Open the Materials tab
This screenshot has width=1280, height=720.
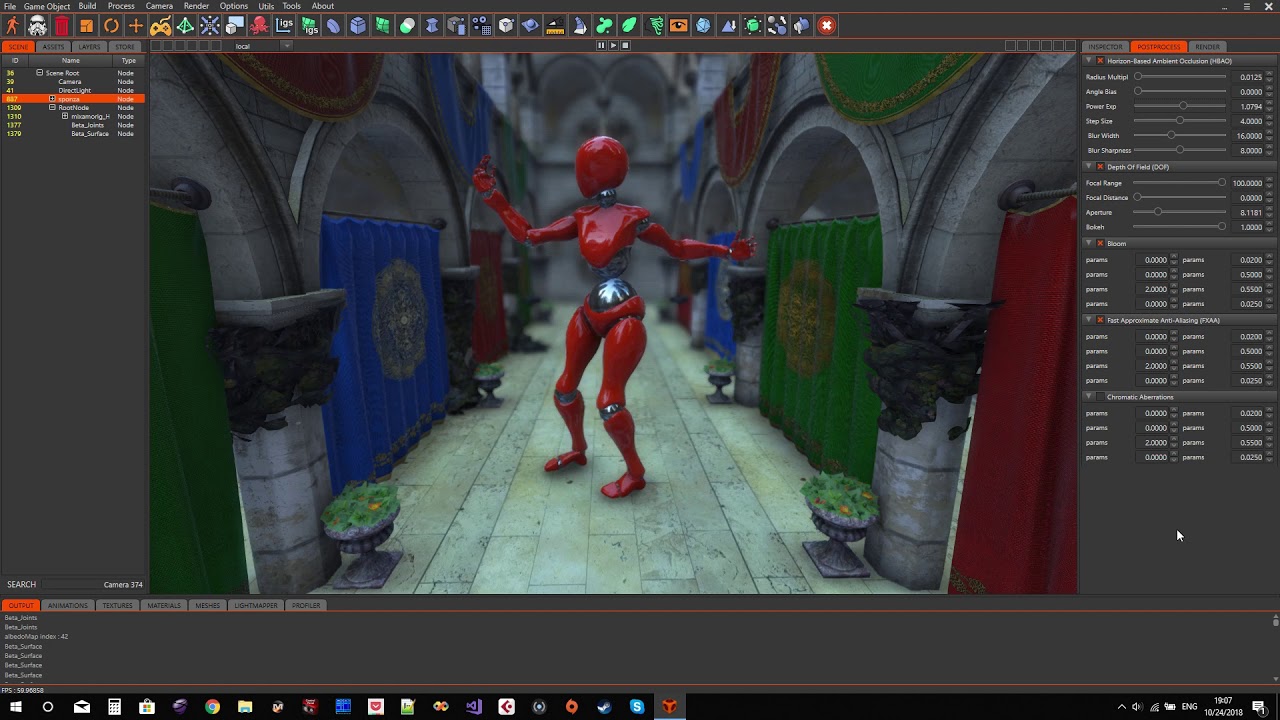click(164, 605)
